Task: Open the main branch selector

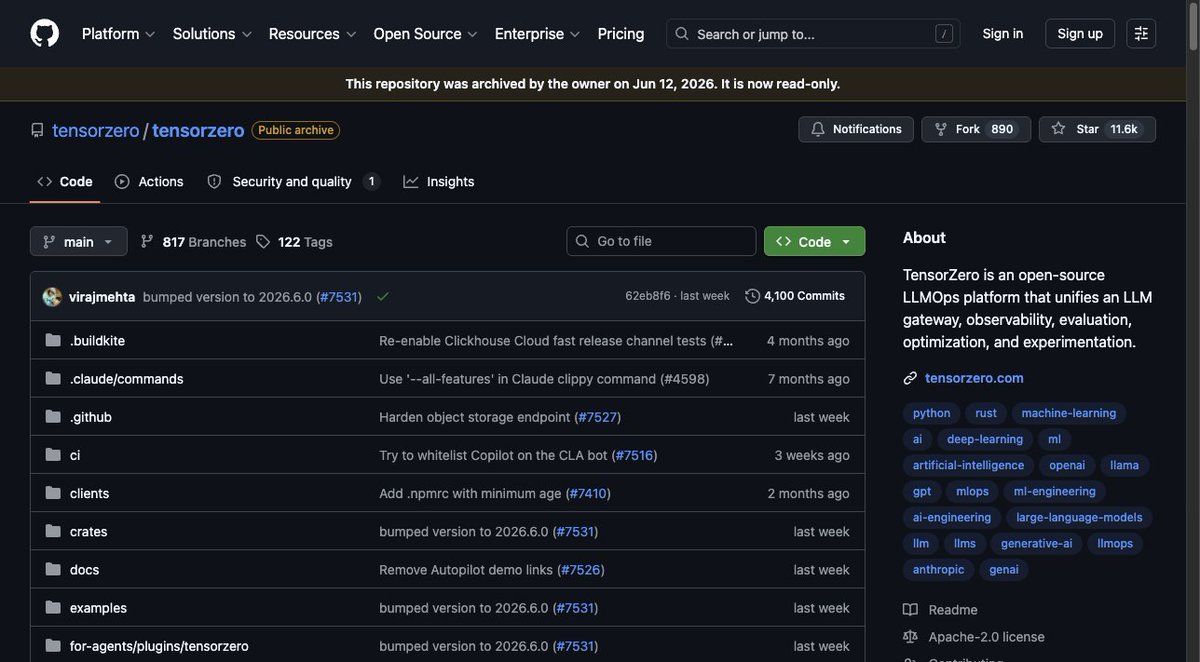Action: (x=79, y=241)
